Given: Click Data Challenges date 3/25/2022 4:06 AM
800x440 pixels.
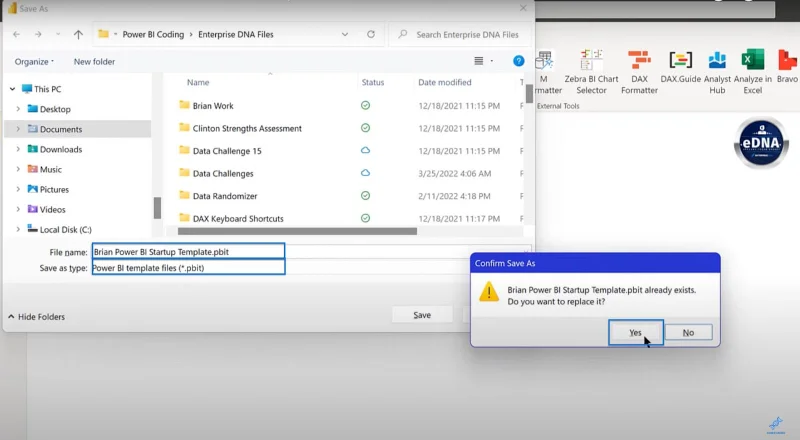Looking at the screenshot, I should (455, 173).
